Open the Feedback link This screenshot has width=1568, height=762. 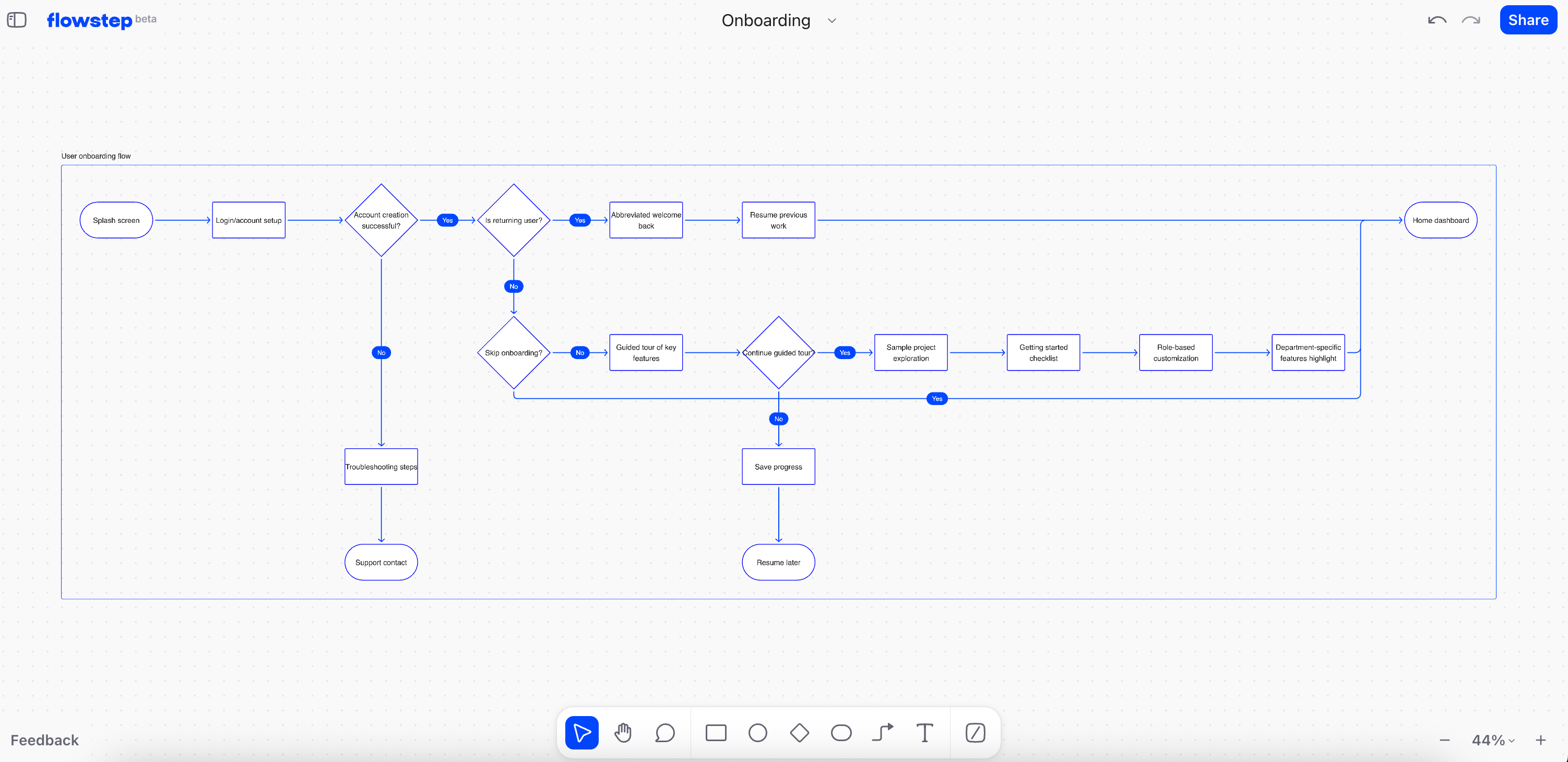pos(44,740)
